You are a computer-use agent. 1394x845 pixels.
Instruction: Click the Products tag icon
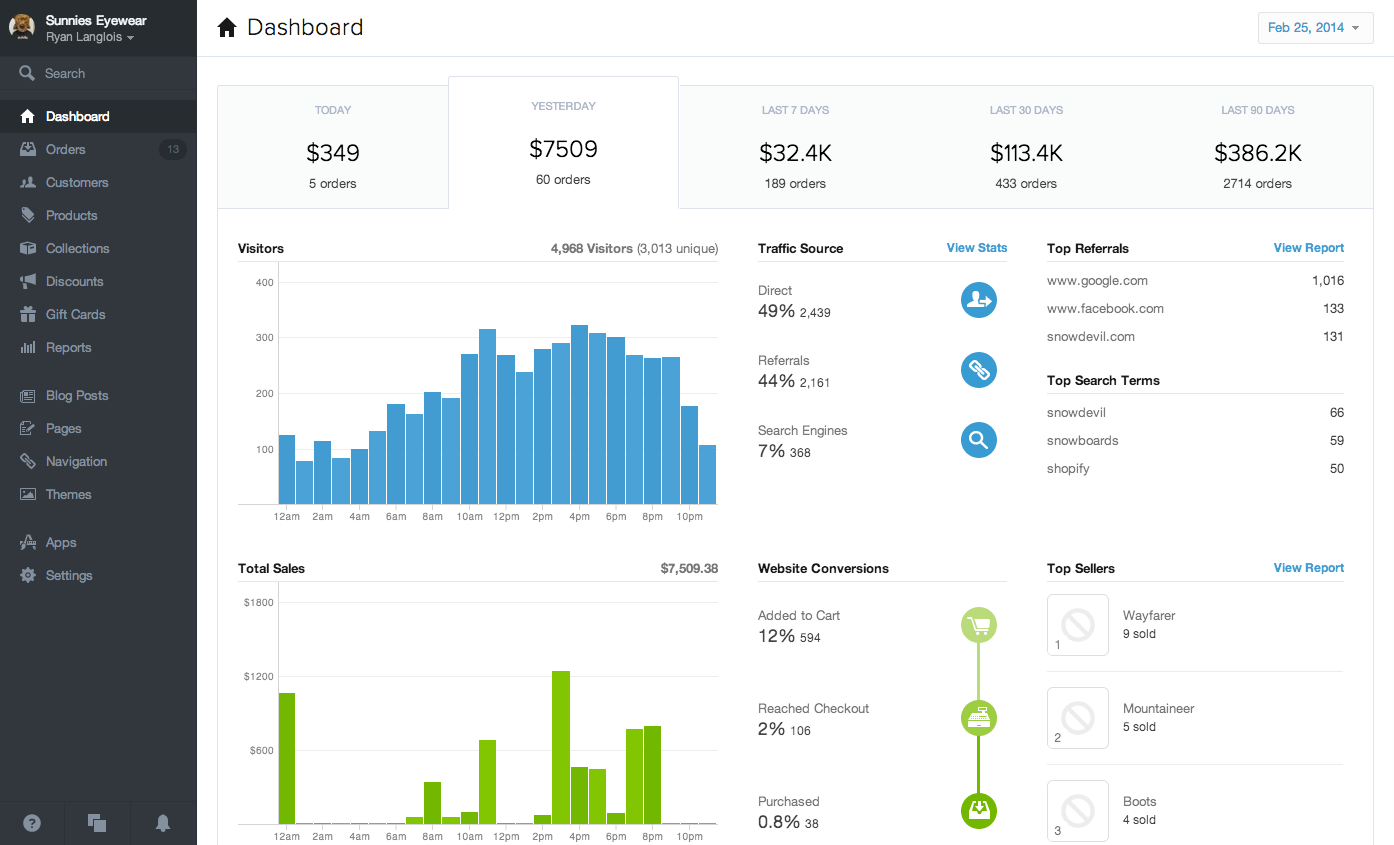point(27,215)
